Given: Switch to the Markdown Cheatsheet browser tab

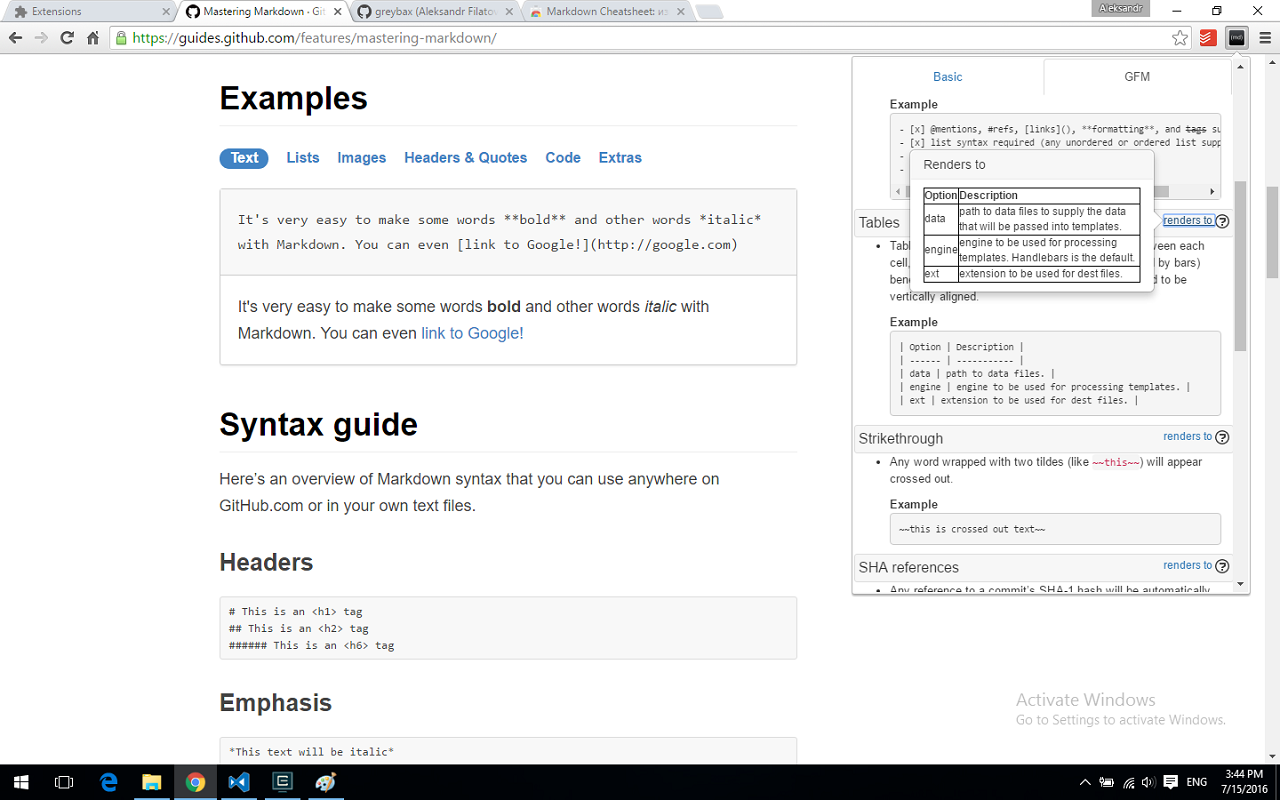Looking at the screenshot, I should point(607,12).
